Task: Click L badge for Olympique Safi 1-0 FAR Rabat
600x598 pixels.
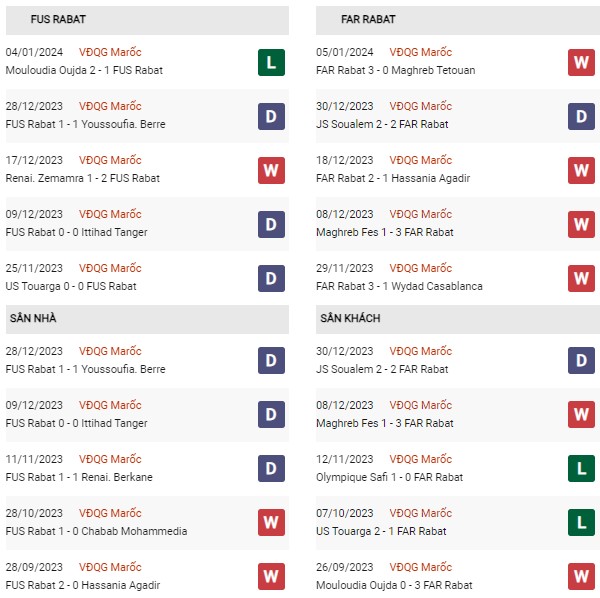Action: click(582, 469)
